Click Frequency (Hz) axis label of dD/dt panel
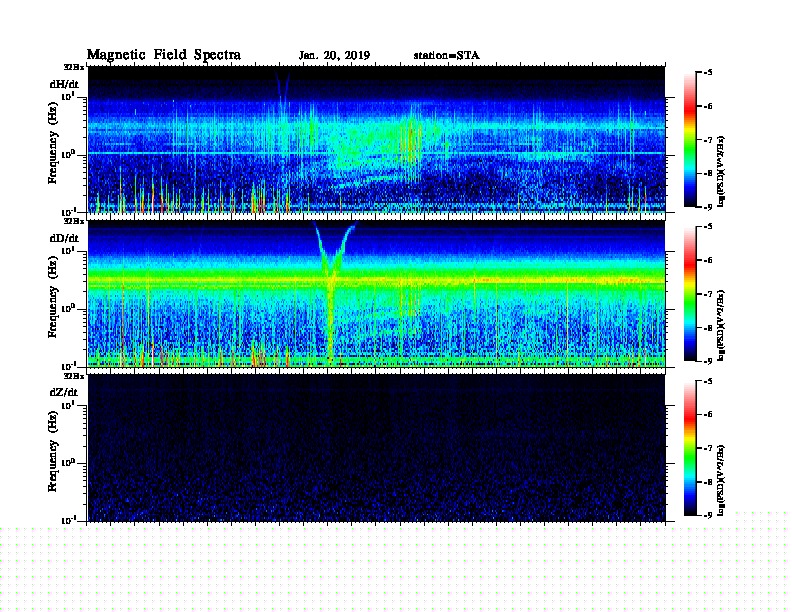Image resolution: width=792 pixels, height=612 pixels. pyautogui.click(x=53, y=298)
